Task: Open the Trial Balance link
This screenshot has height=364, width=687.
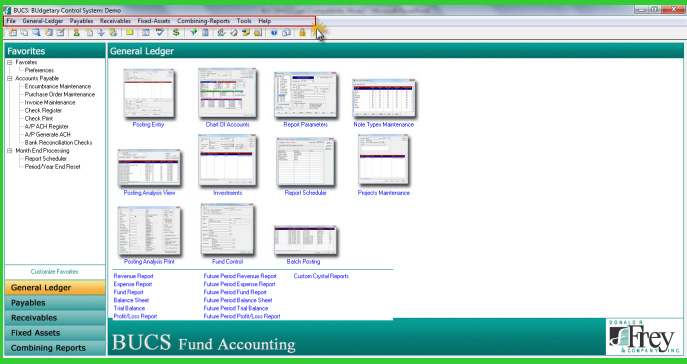Action: (129, 308)
